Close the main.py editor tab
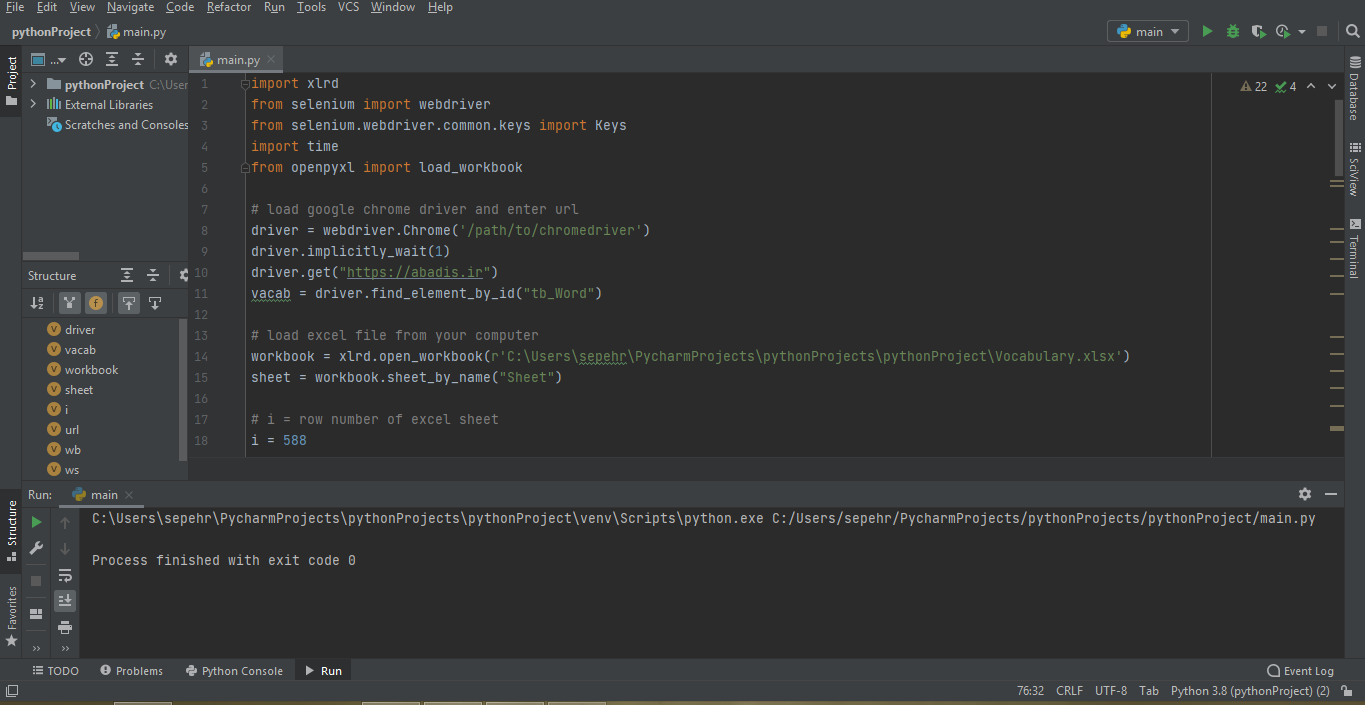The height and width of the screenshot is (705, 1365). [x=271, y=59]
